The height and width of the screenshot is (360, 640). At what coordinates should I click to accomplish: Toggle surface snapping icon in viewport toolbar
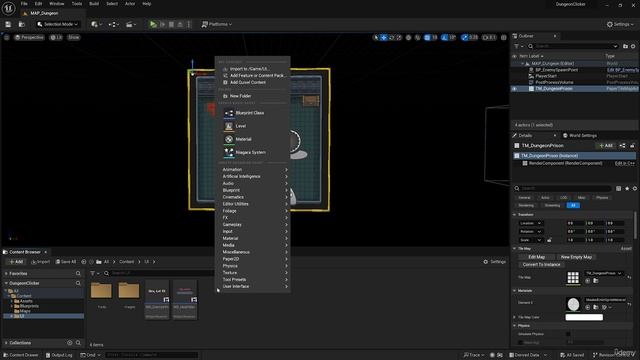click(417, 38)
